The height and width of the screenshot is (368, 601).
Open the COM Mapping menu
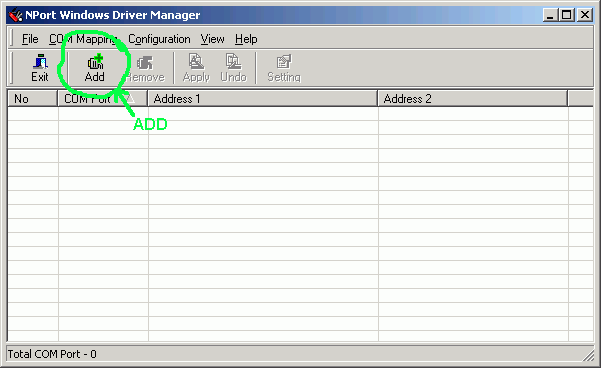point(83,39)
